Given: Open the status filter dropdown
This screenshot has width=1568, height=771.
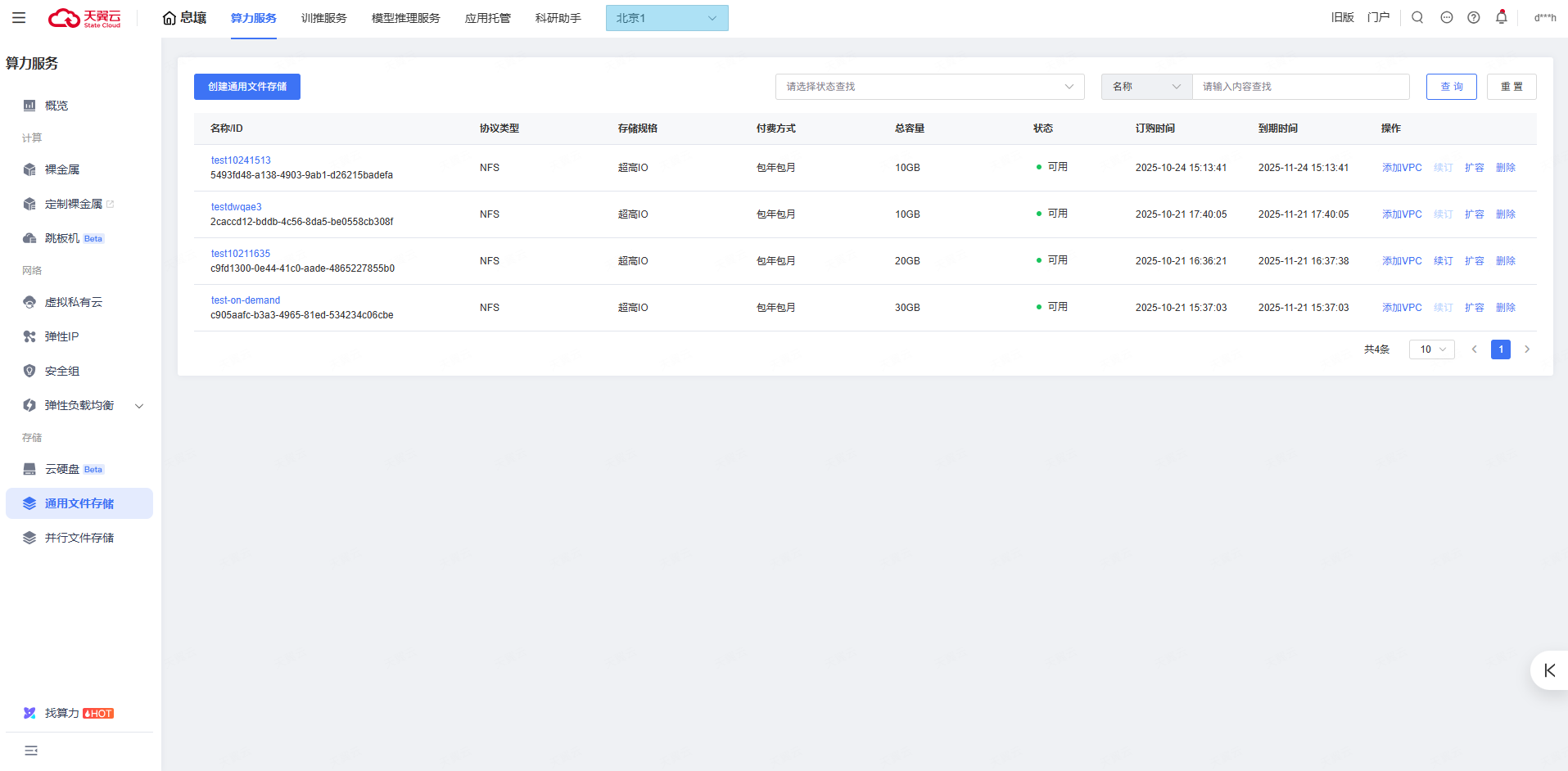Looking at the screenshot, I should pyautogui.click(x=929, y=87).
